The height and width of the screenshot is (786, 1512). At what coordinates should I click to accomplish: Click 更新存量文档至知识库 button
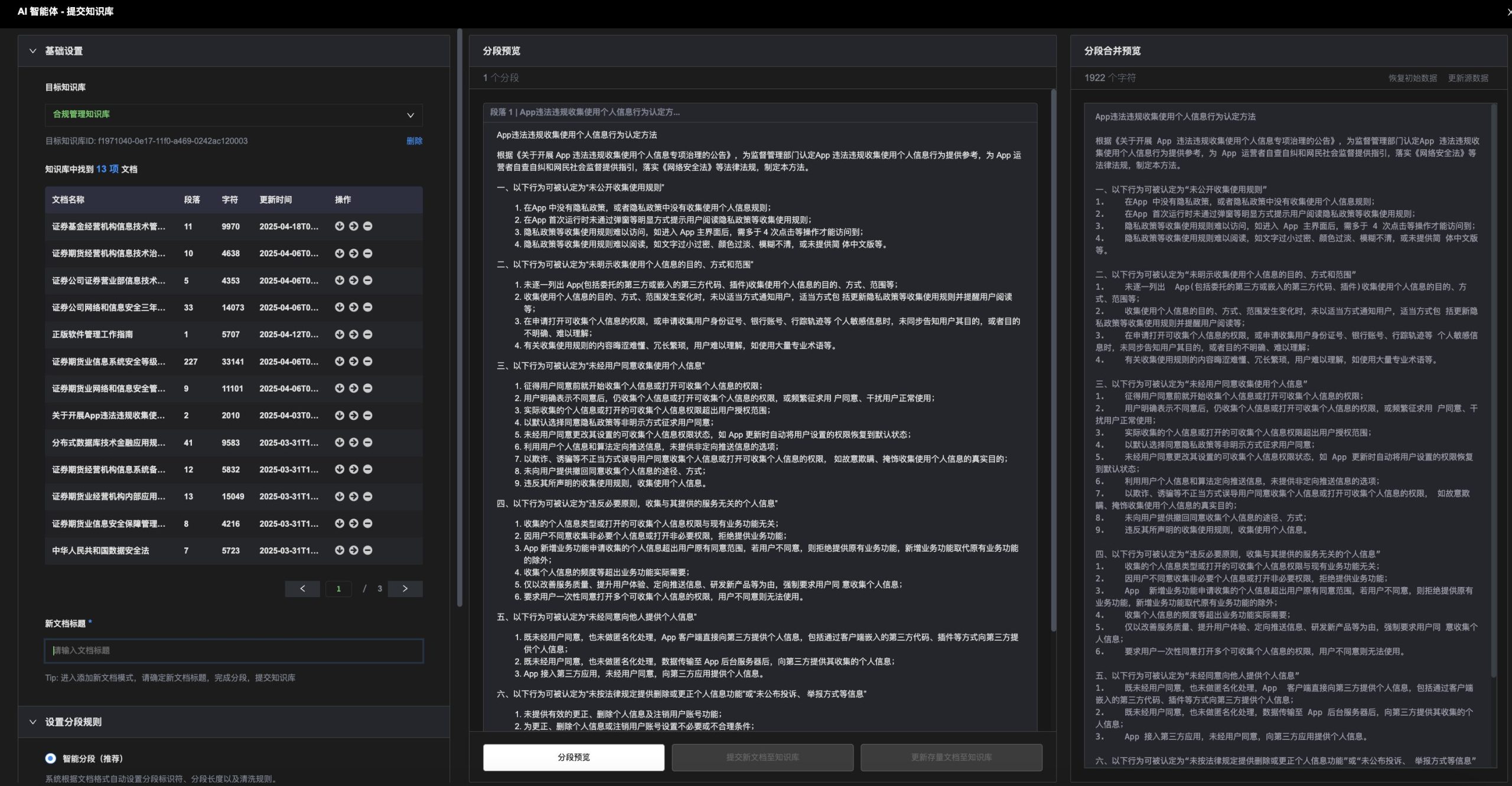[951, 757]
